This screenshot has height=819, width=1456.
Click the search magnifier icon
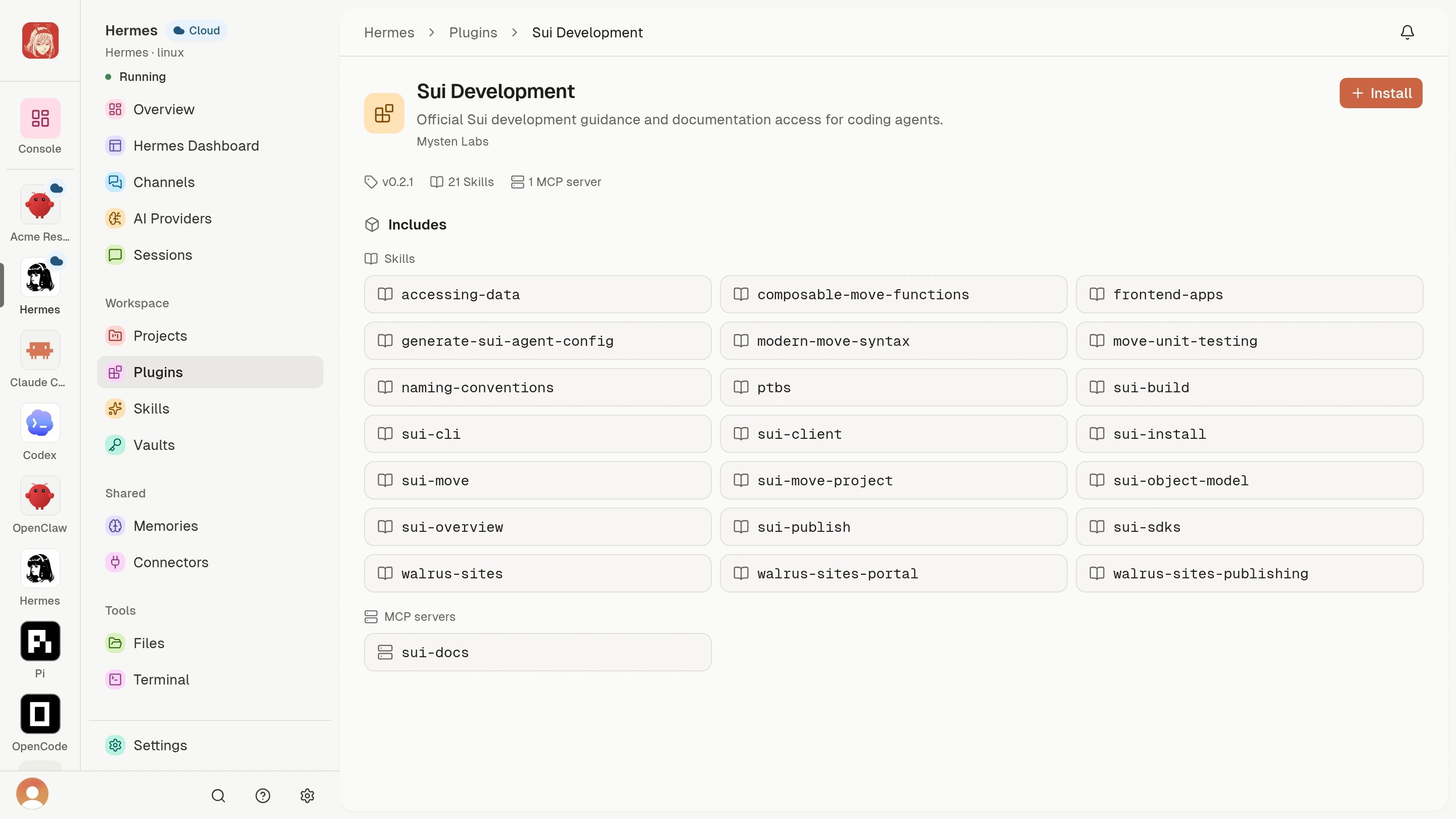[218, 795]
